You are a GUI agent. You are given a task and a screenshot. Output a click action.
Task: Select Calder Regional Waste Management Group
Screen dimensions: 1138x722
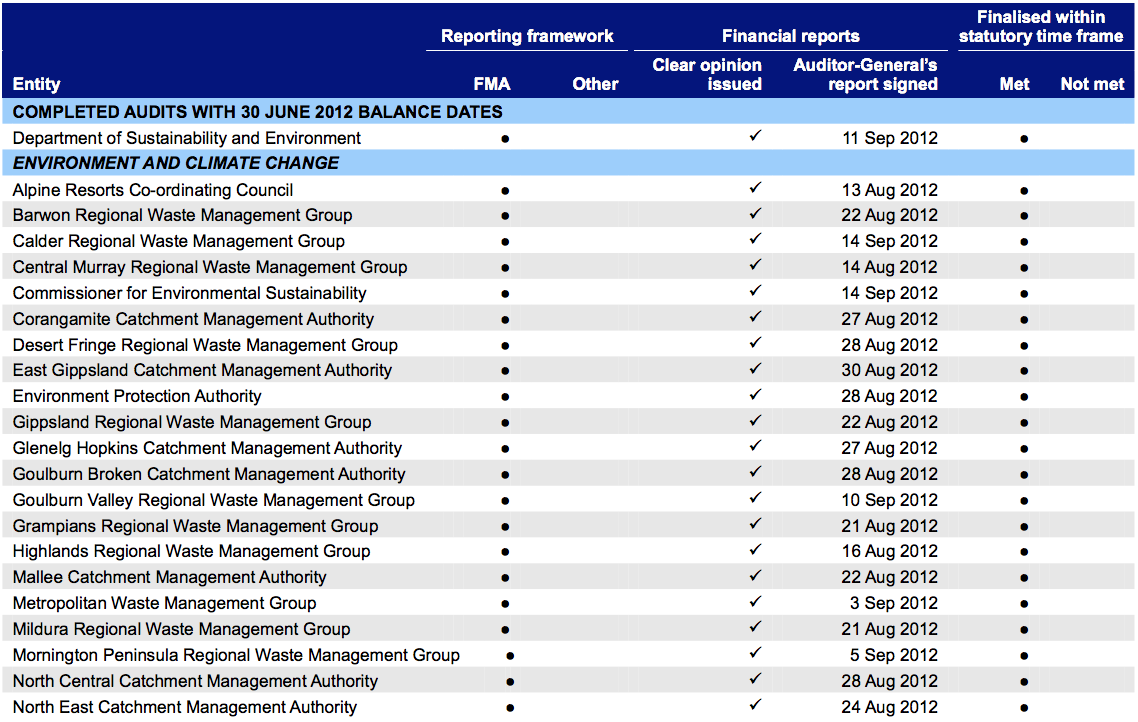179,241
